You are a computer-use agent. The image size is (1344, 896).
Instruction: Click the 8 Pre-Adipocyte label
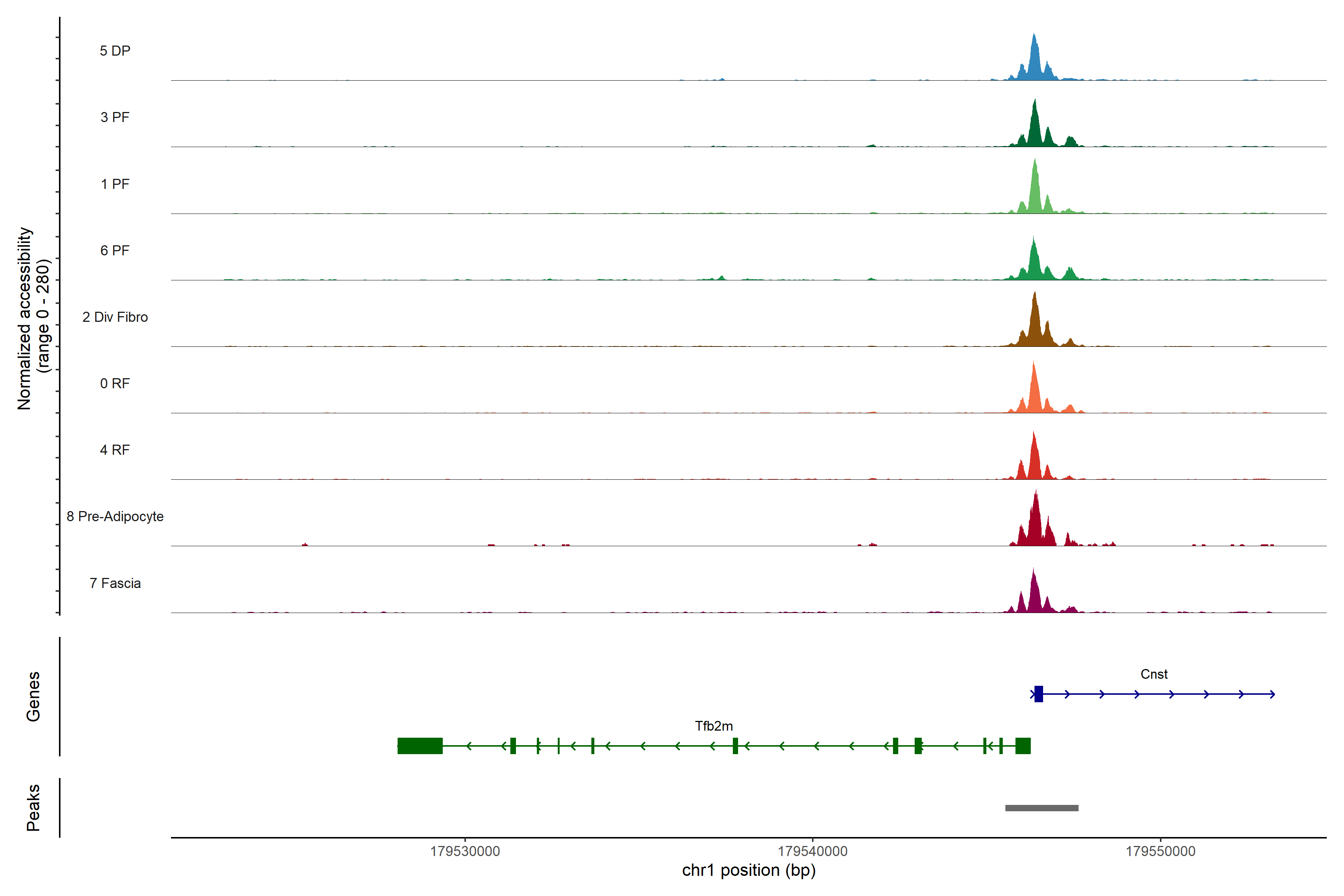click(x=115, y=517)
